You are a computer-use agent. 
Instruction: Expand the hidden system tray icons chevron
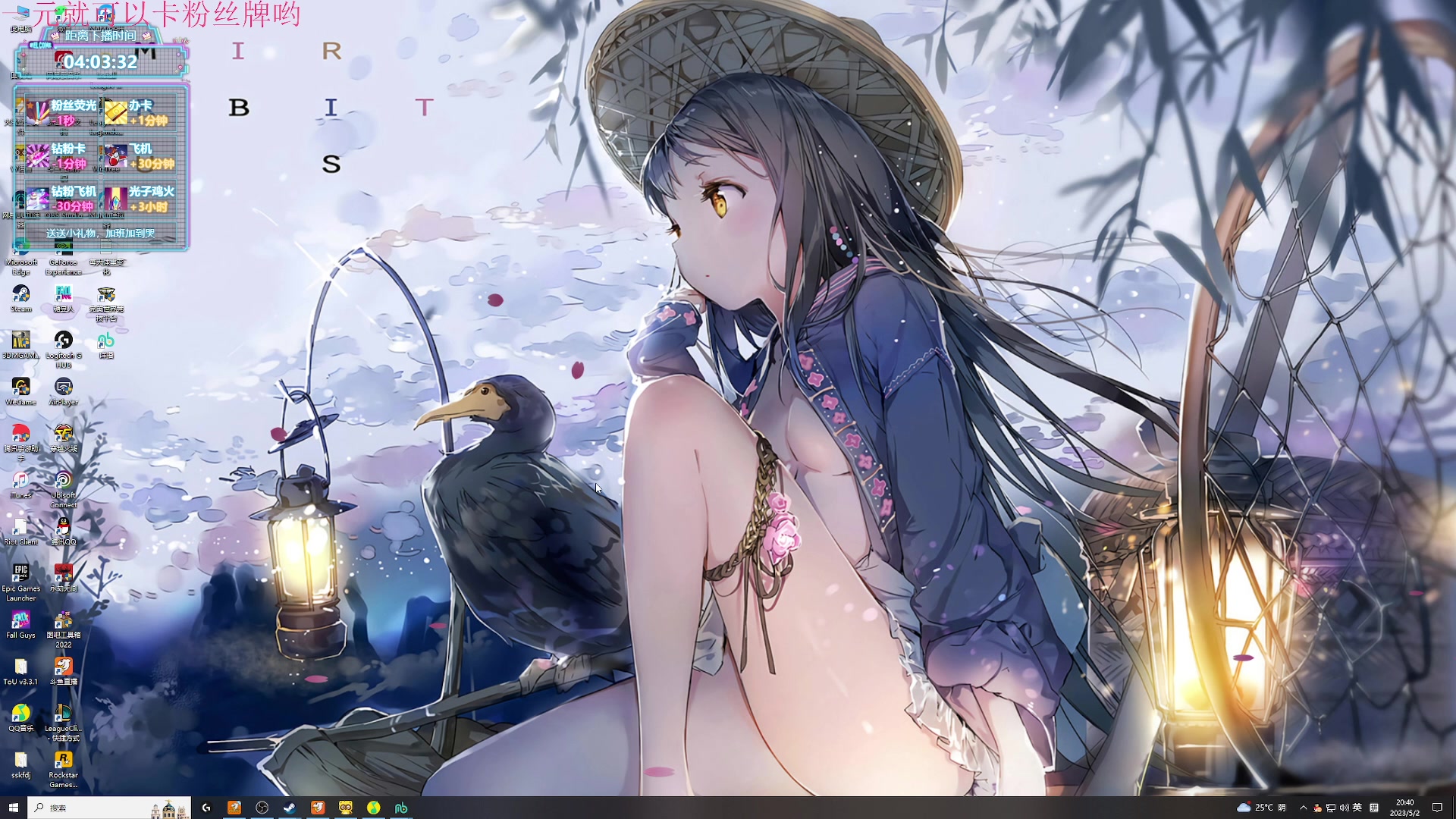point(1304,808)
